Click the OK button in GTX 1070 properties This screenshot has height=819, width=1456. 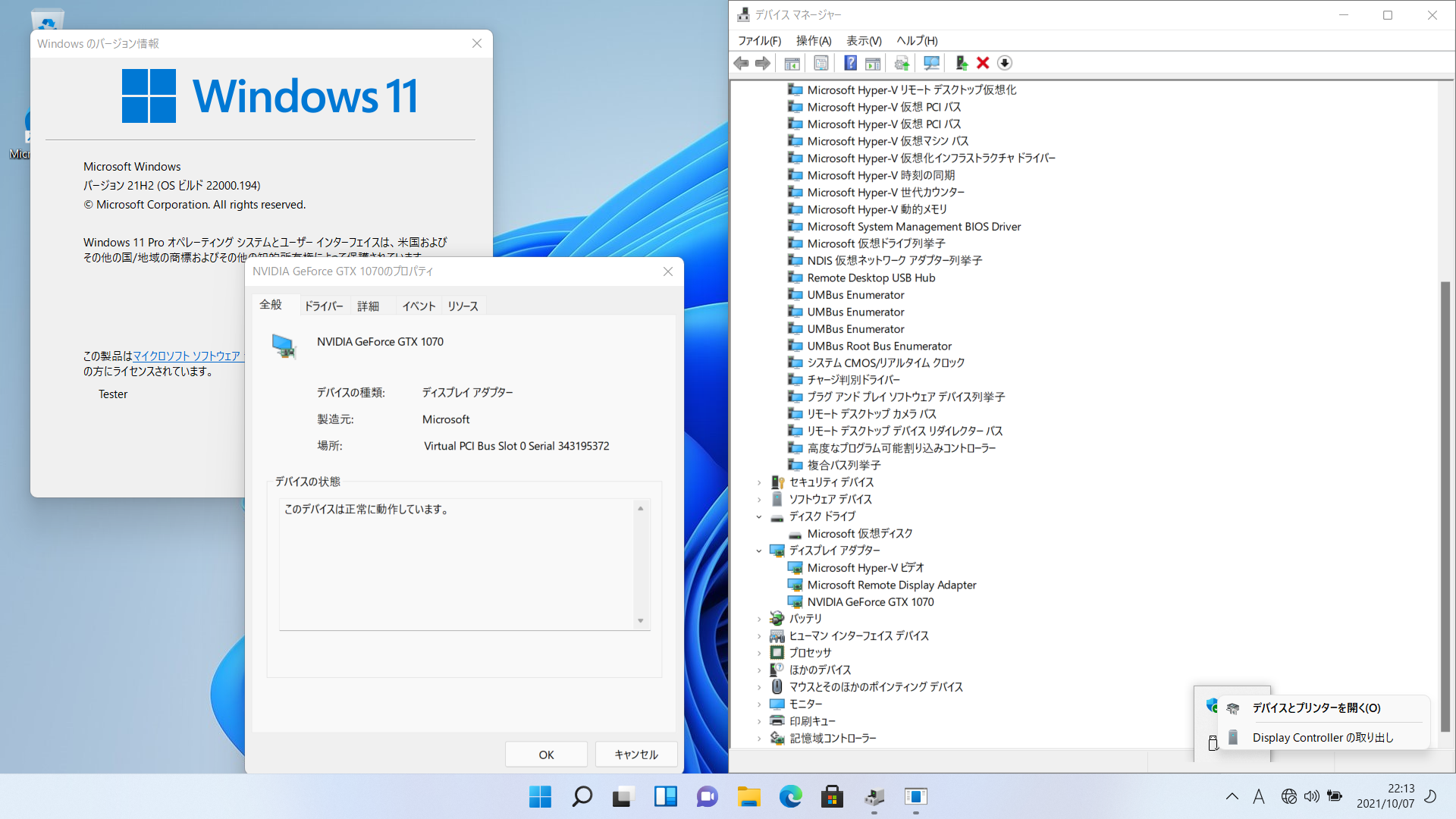coord(545,754)
